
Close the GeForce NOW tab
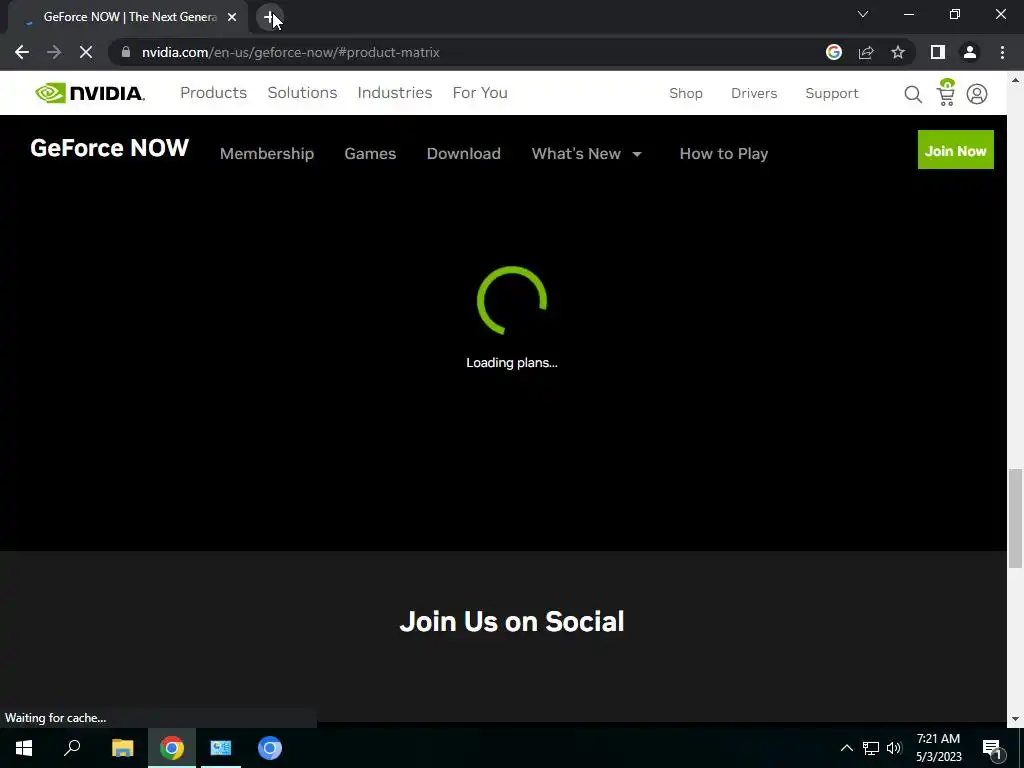click(232, 17)
